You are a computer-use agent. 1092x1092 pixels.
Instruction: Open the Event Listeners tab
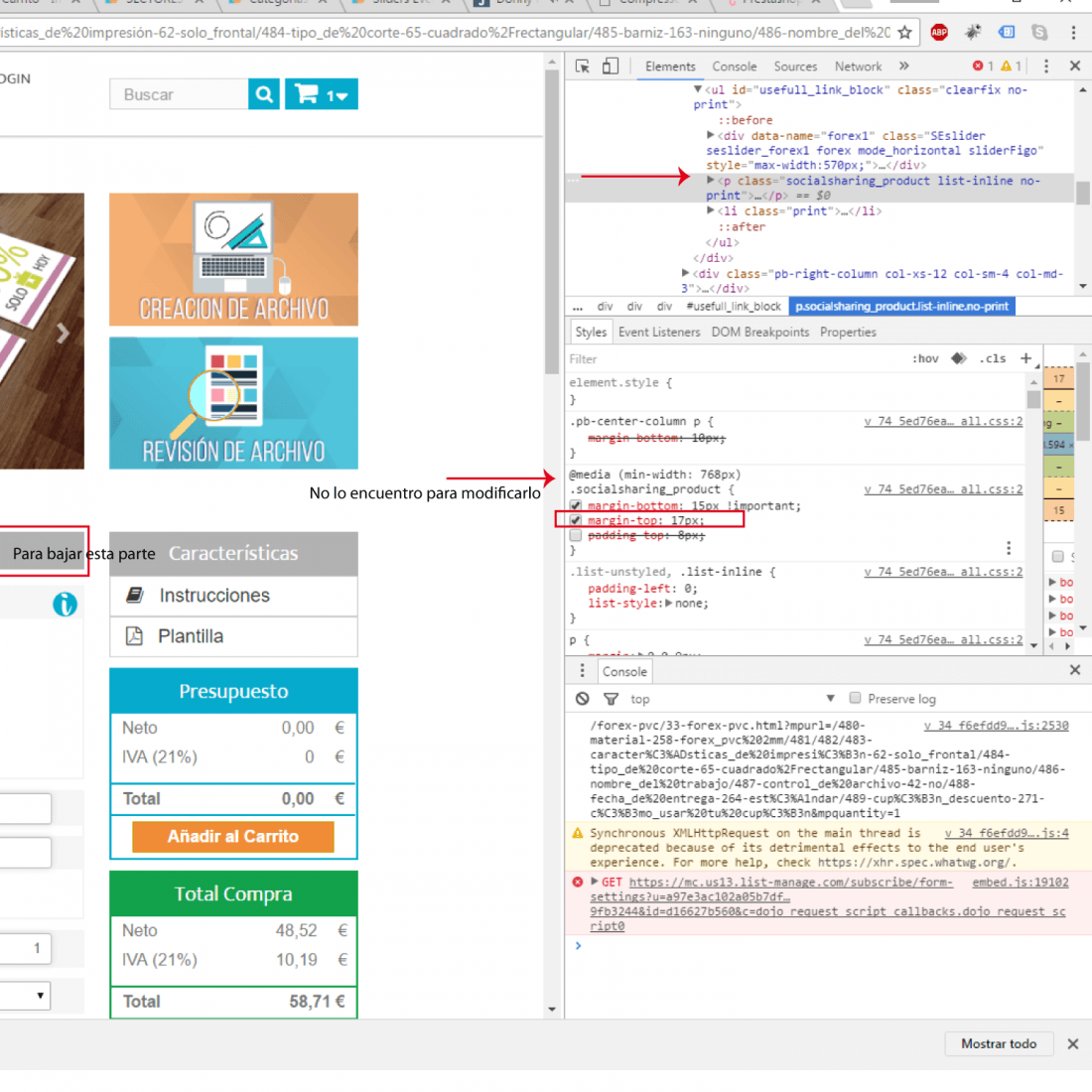click(x=659, y=333)
